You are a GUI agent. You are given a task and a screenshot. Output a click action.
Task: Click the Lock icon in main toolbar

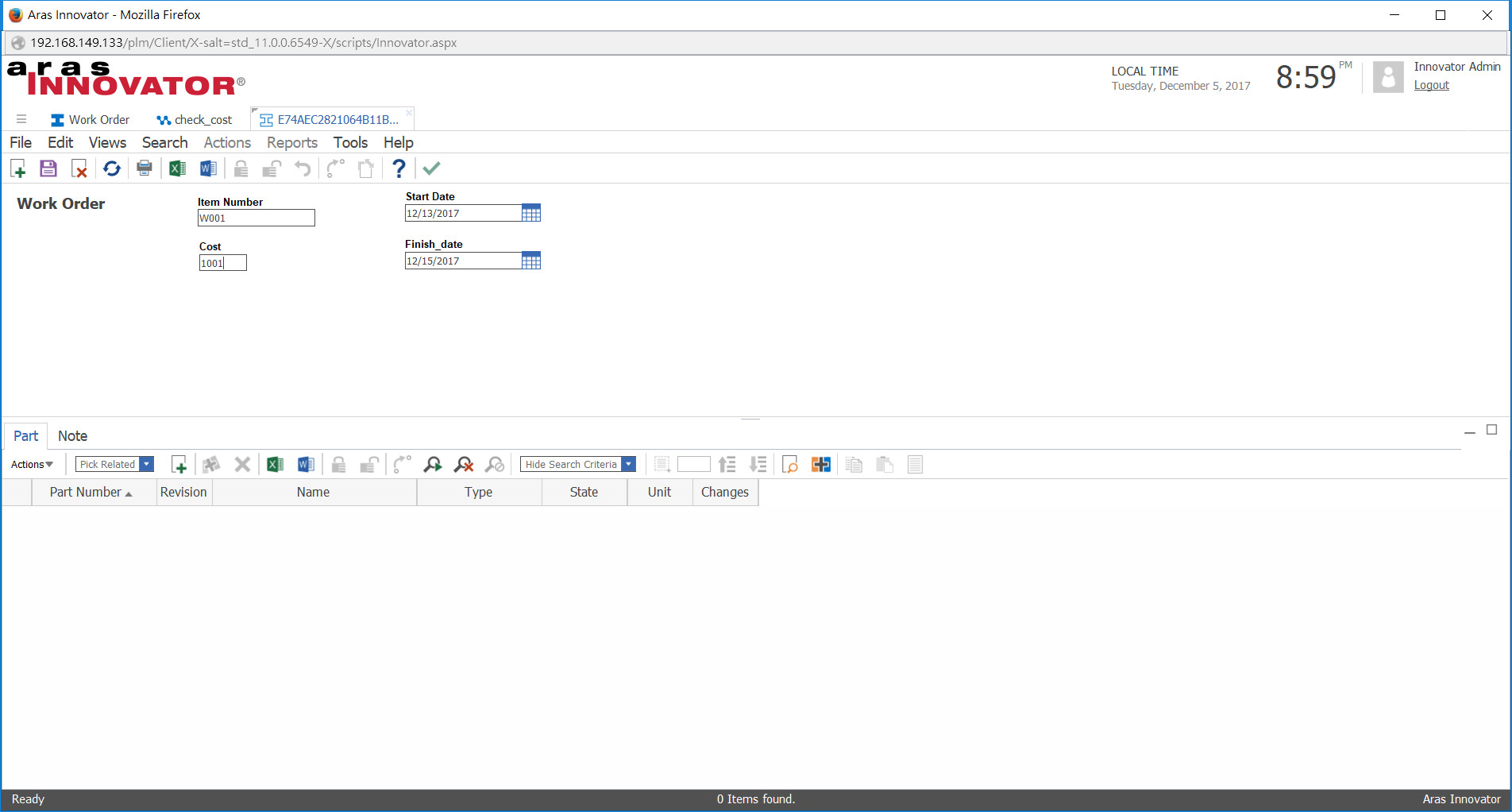point(241,168)
